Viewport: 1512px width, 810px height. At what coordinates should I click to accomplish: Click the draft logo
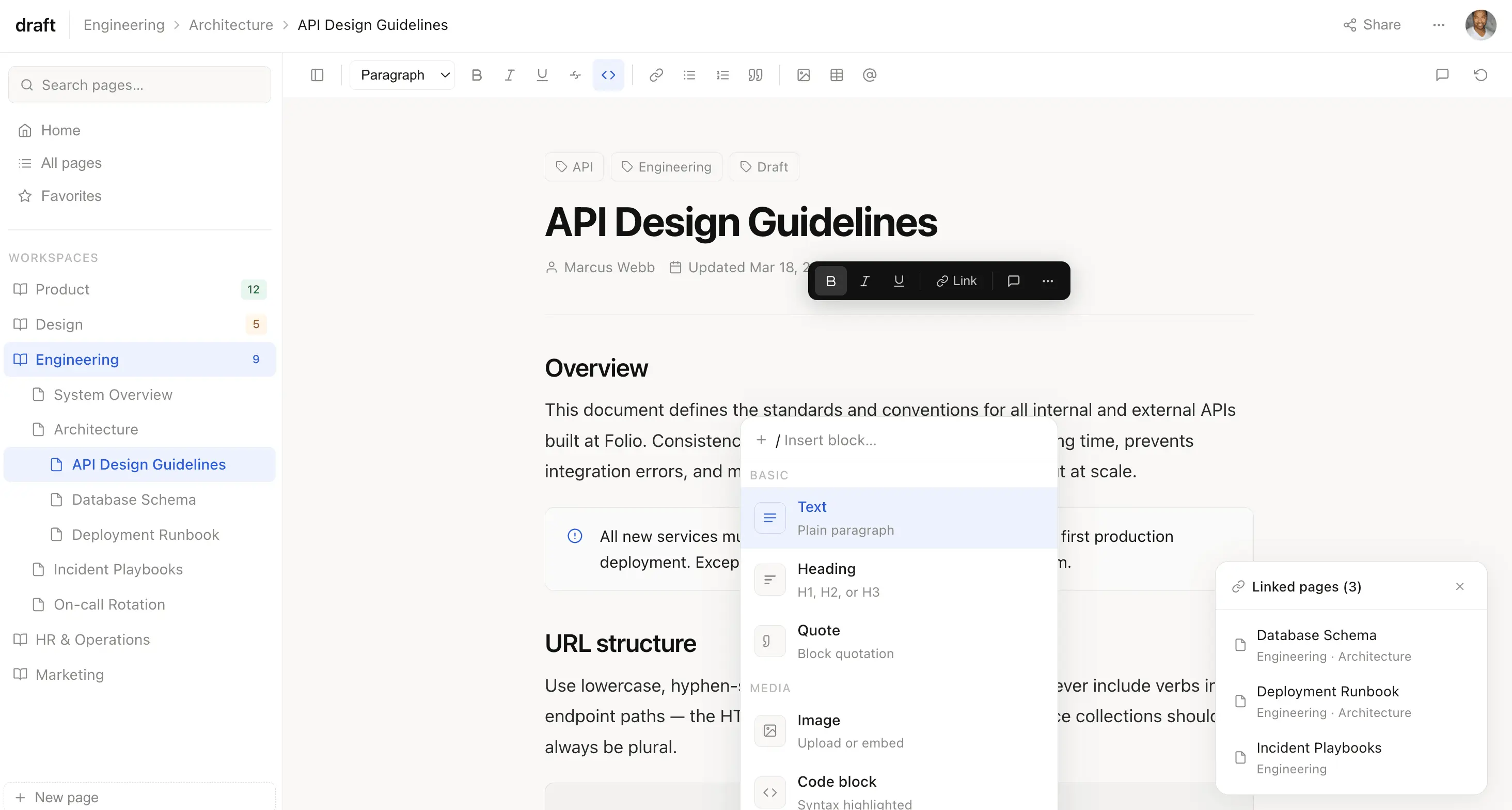click(35, 25)
